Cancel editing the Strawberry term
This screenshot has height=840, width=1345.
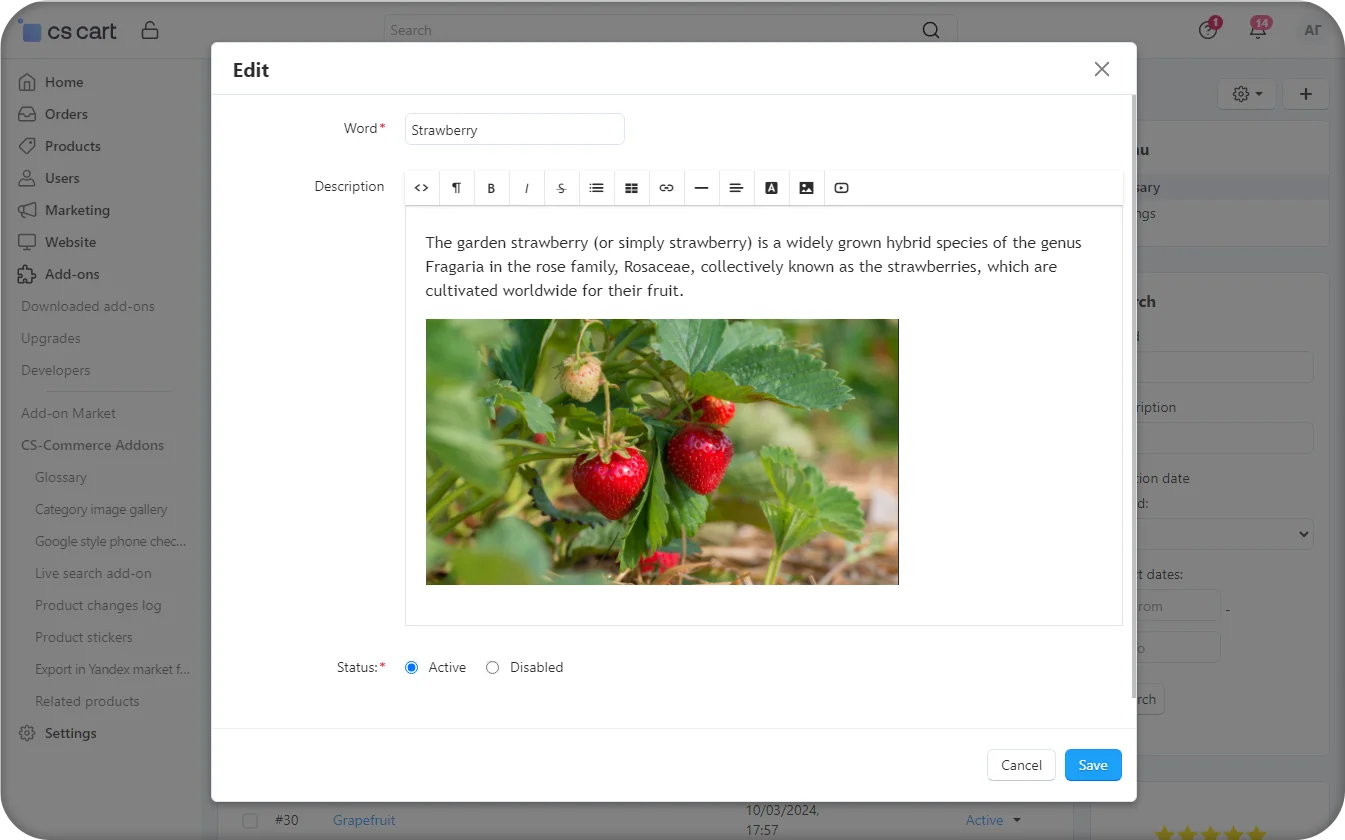(1021, 765)
